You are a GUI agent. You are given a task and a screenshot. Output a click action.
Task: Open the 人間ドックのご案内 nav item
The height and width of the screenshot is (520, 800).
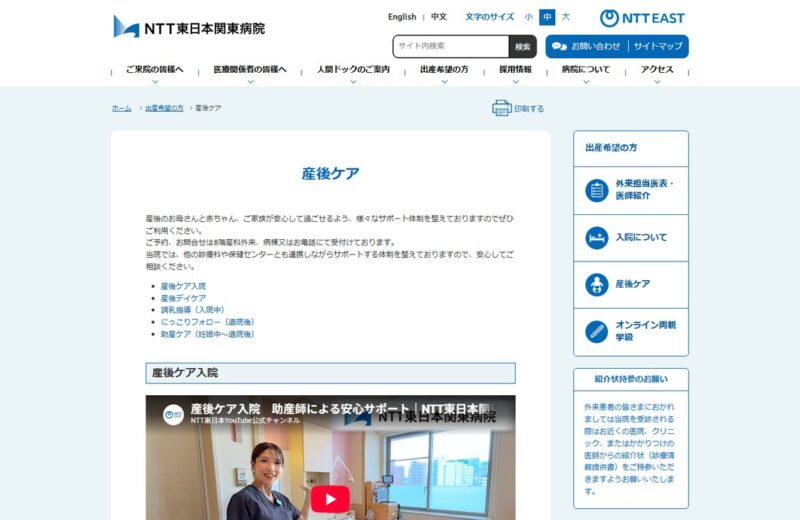tap(353, 69)
